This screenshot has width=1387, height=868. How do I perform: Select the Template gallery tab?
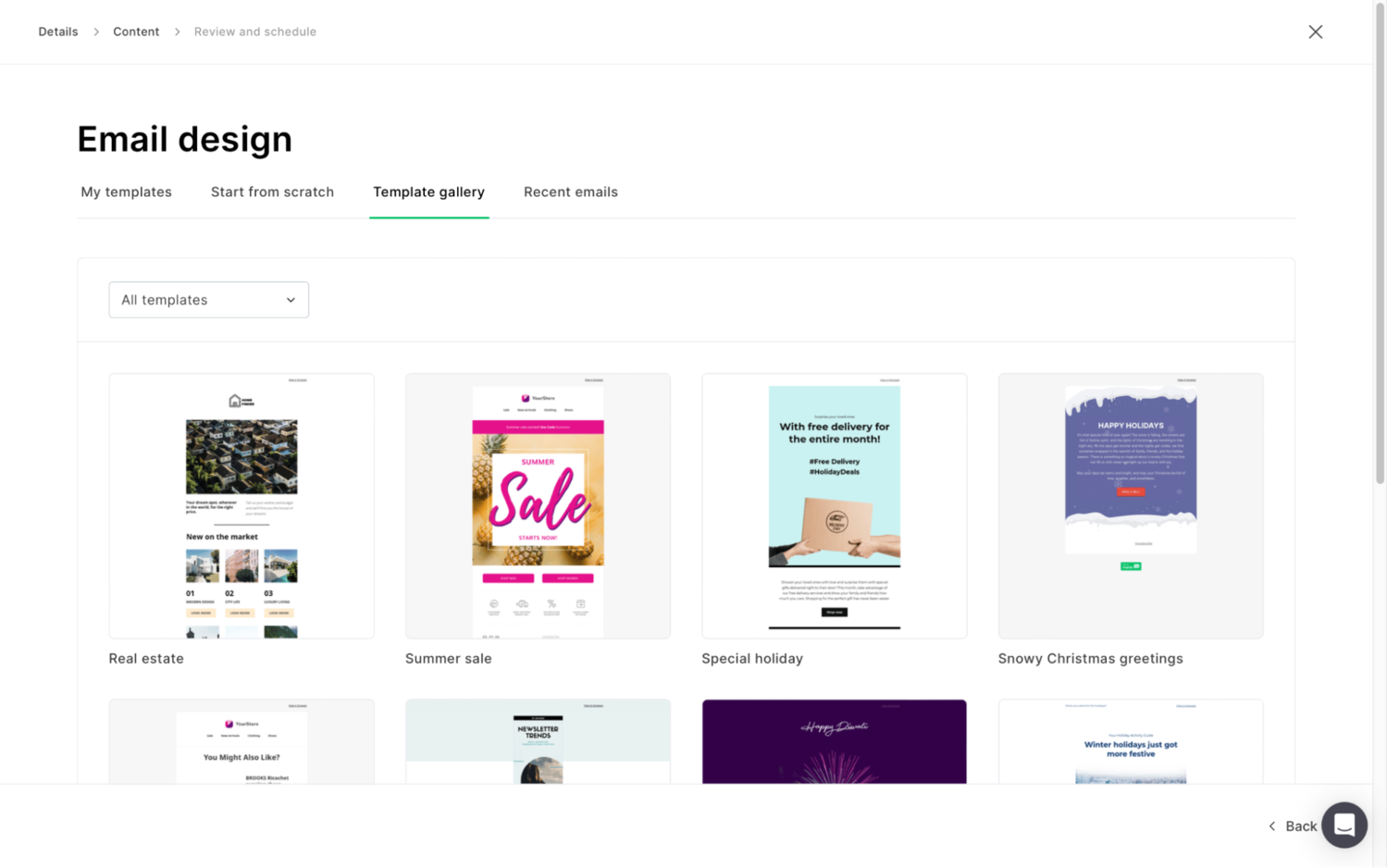tap(428, 192)
